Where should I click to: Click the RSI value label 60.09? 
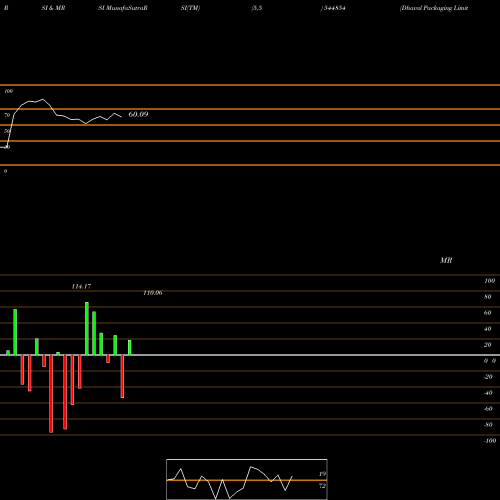(x=138, y=114)
